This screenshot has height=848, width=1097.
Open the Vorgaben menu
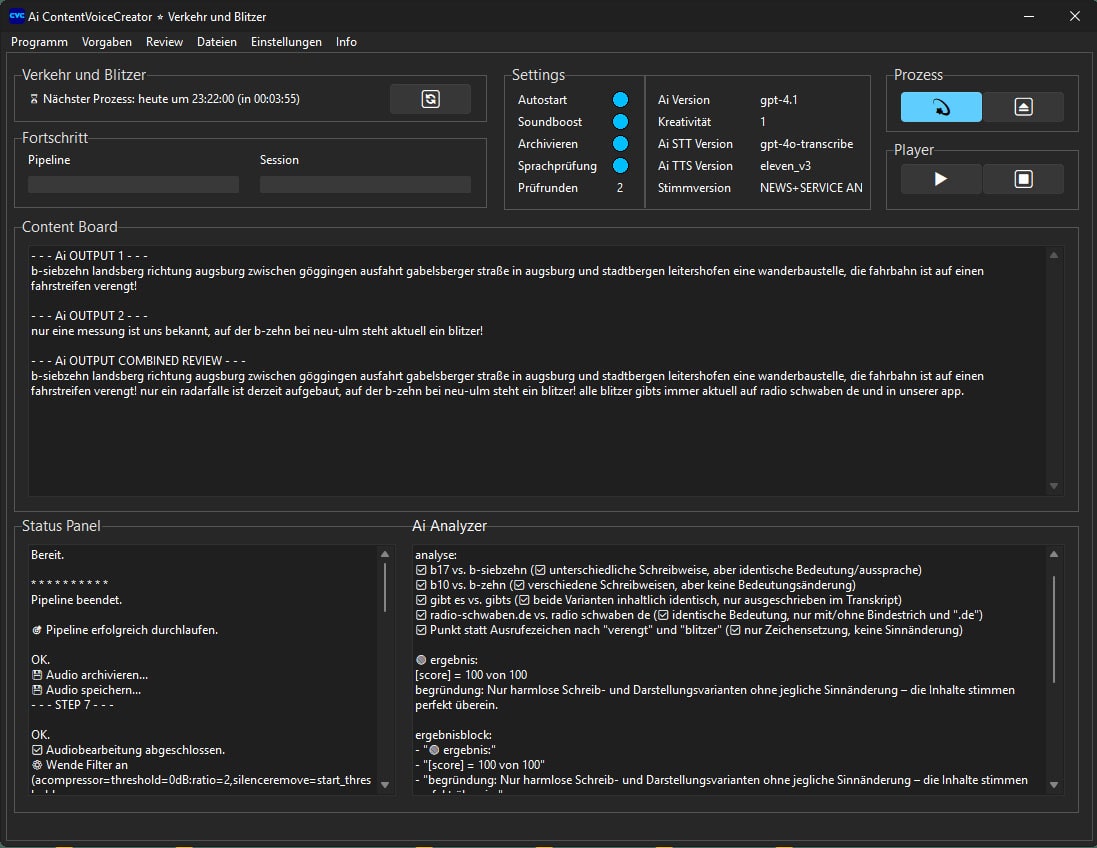106,42
